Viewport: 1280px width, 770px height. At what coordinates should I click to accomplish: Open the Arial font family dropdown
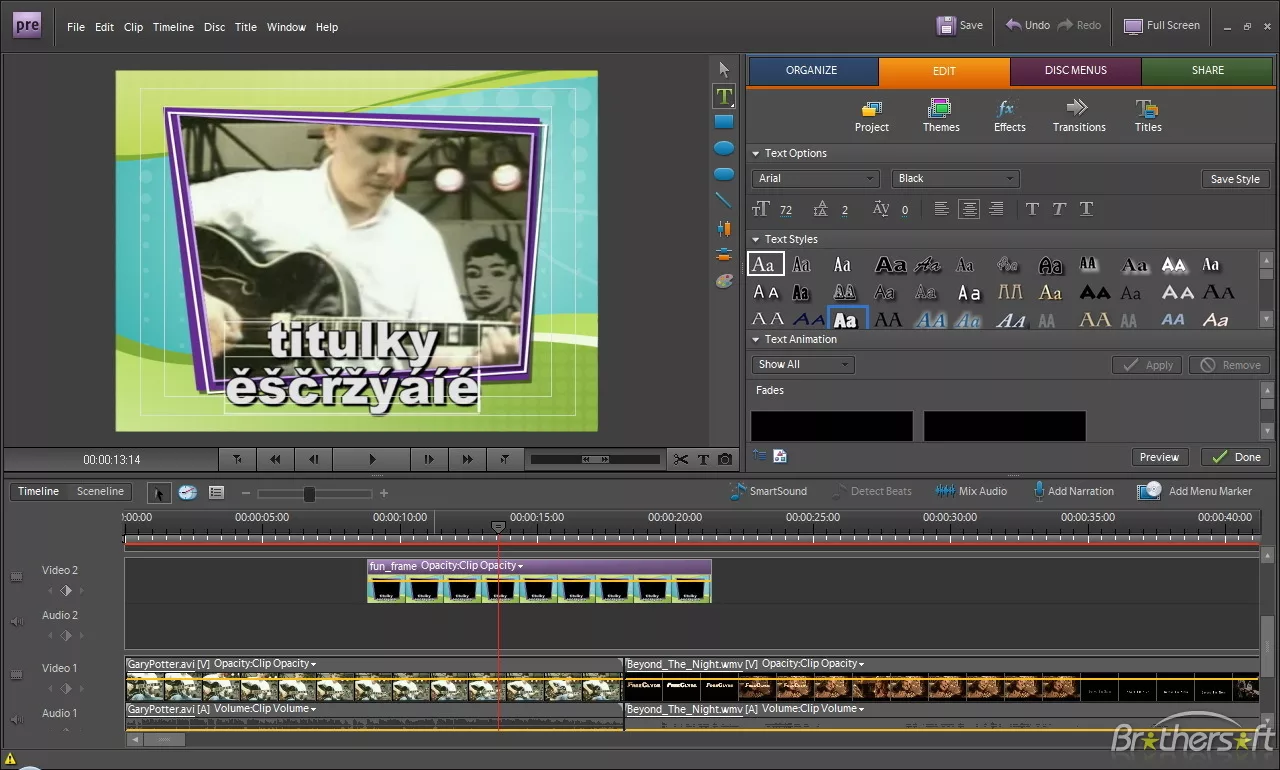point(815,179)
